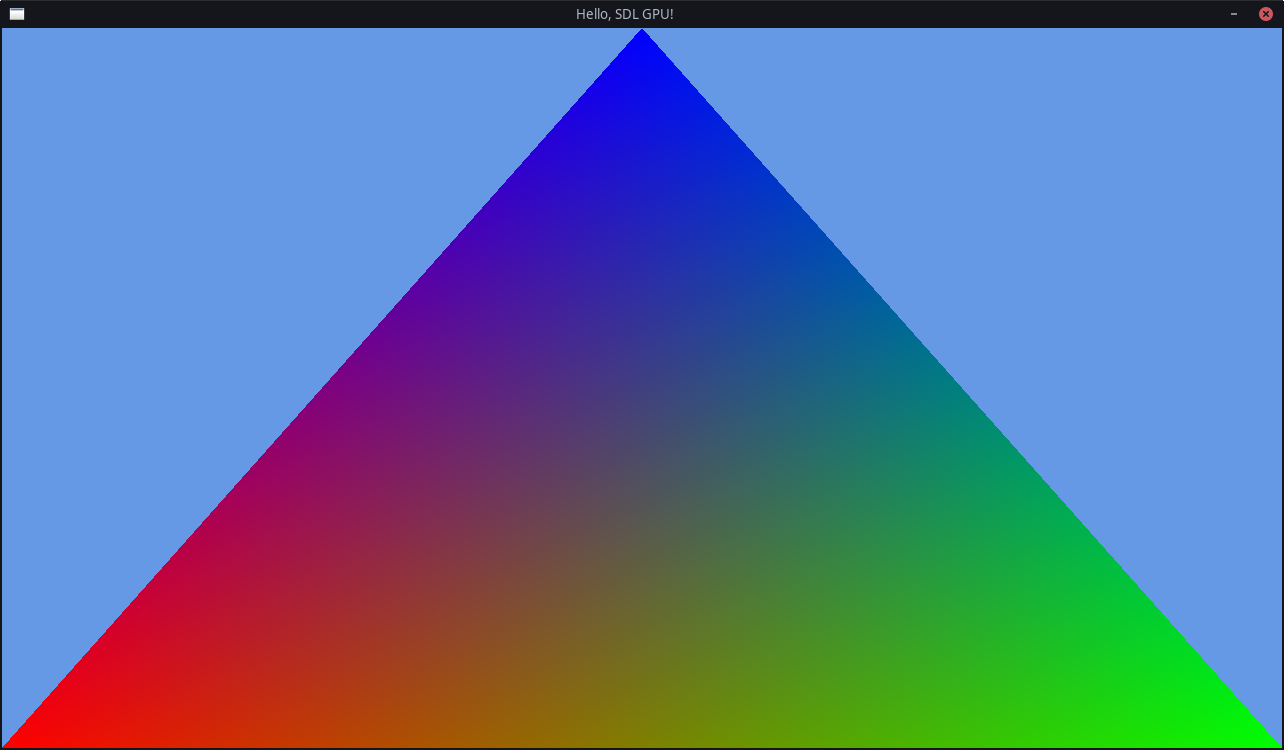This screenshot has width=1284, height=750.
Task: Click empty title bar space left of the title
Action: [300, 14]
